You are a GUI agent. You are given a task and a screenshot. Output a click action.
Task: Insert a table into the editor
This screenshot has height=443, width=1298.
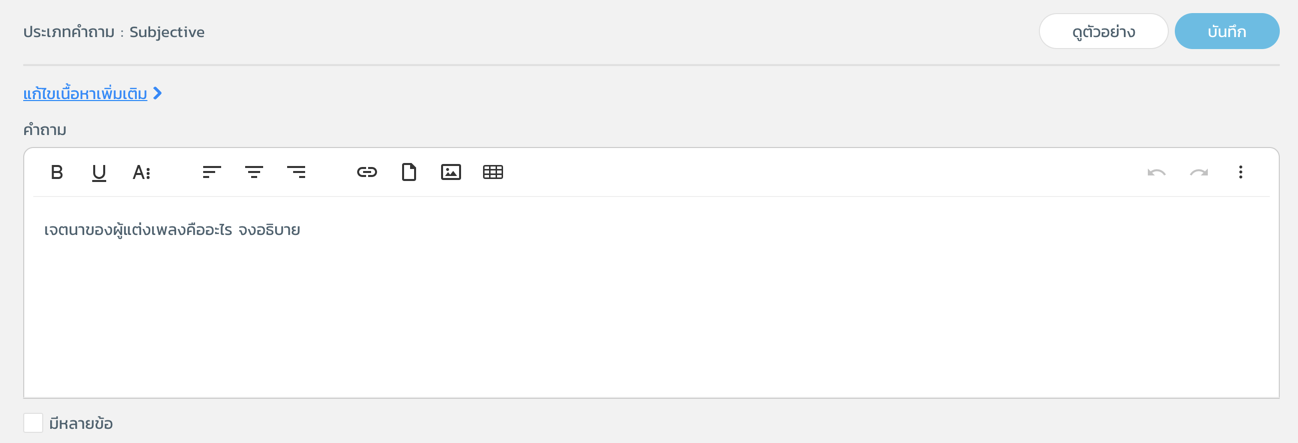[493, 172]
